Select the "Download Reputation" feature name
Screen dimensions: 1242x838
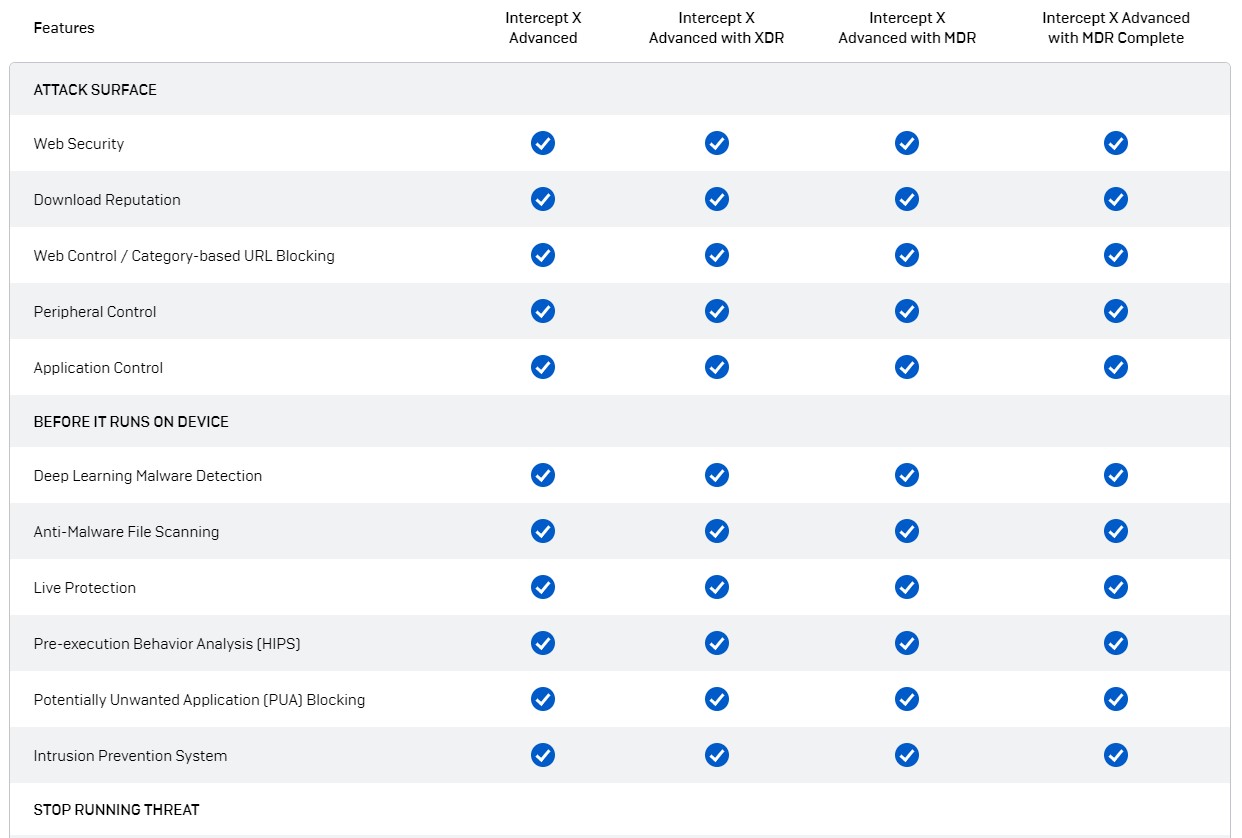coord(107,200)
